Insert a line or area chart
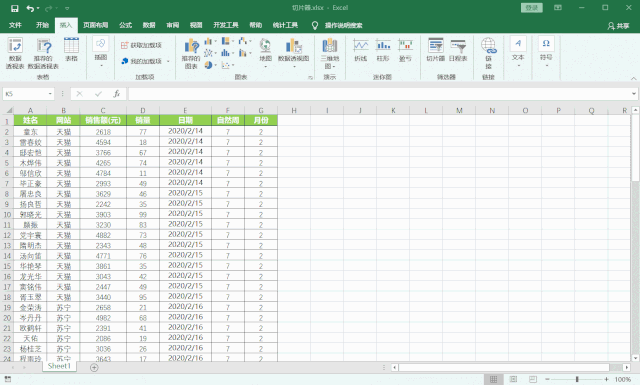 click(x=209, y=53)
